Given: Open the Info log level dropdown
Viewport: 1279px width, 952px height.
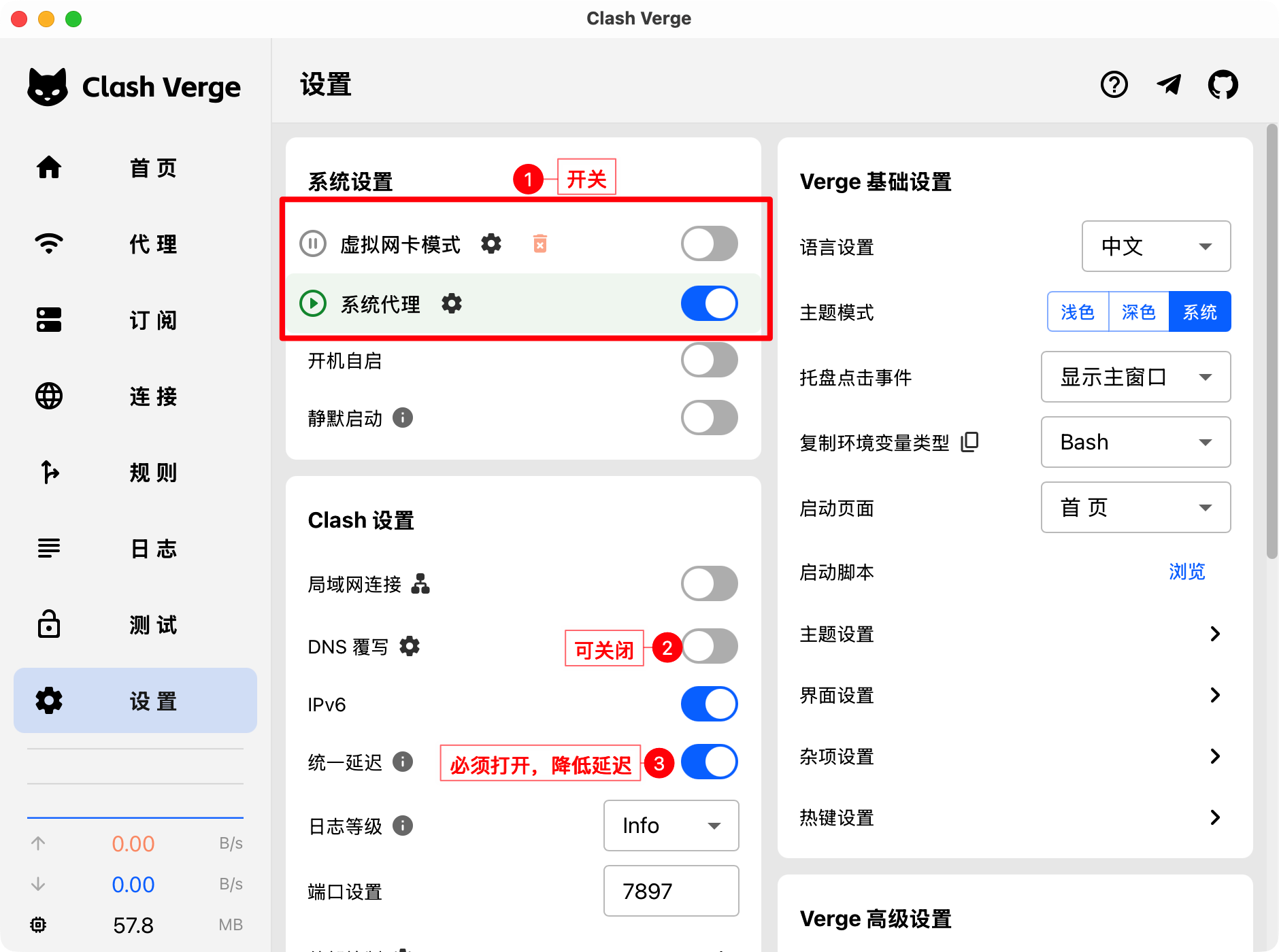Looking at the screenshot, I should coord(671,826).
